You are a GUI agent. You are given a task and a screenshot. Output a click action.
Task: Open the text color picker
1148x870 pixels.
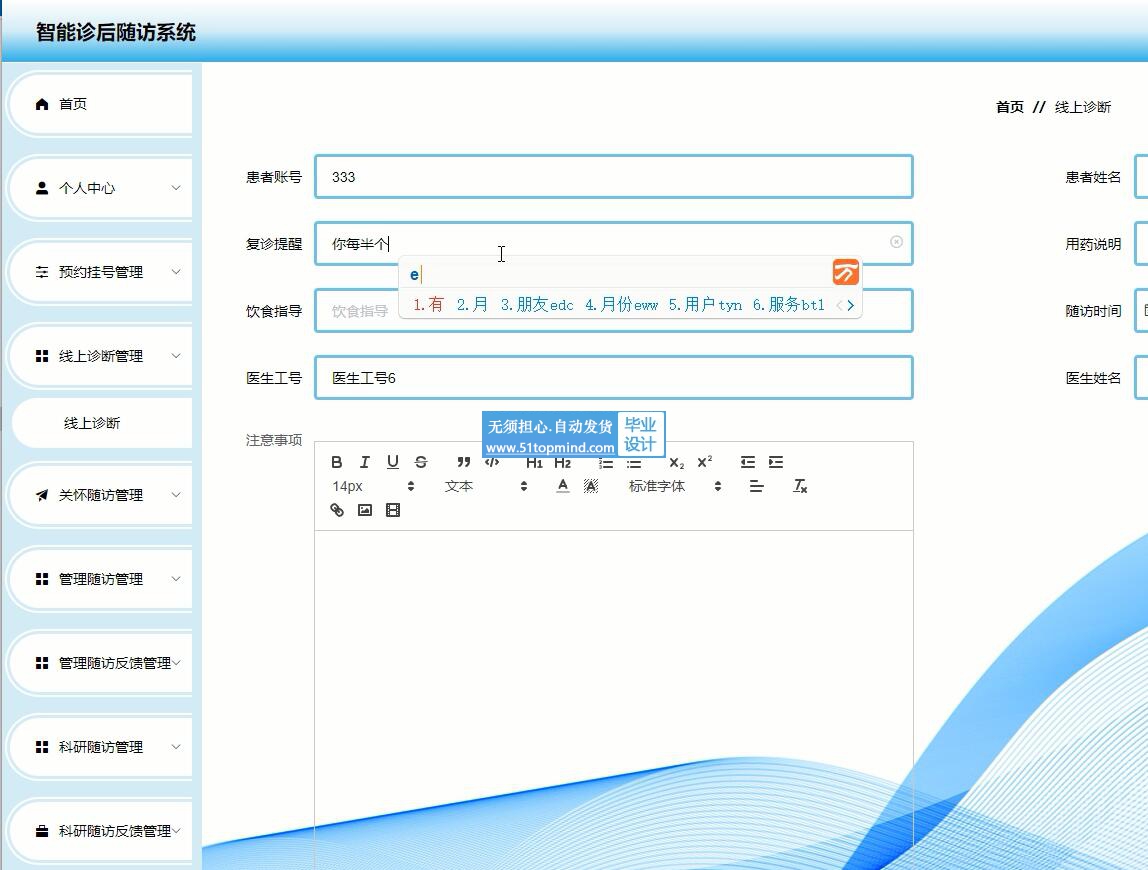click(563, 486)
